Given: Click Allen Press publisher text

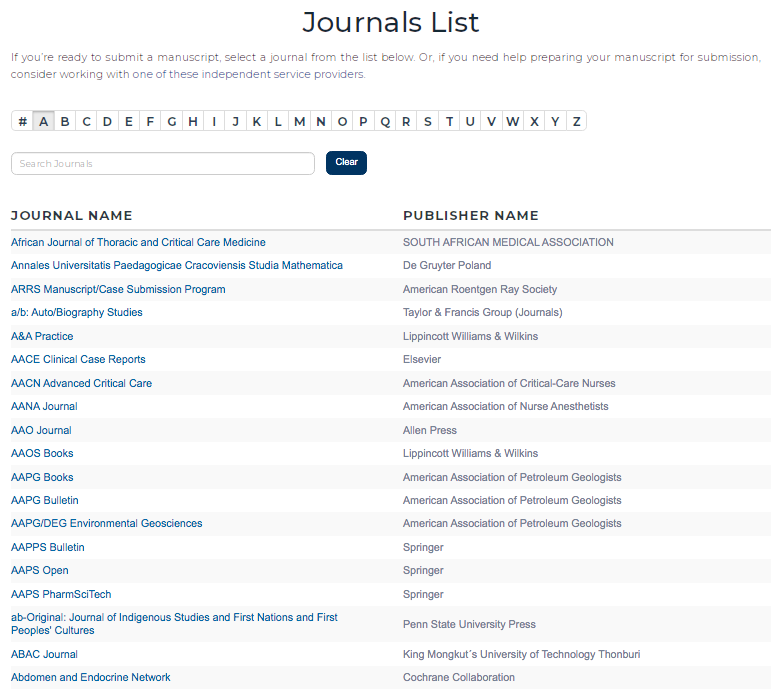Looking at the screenshot, I should pyautogui.click(x=430, y=430).
